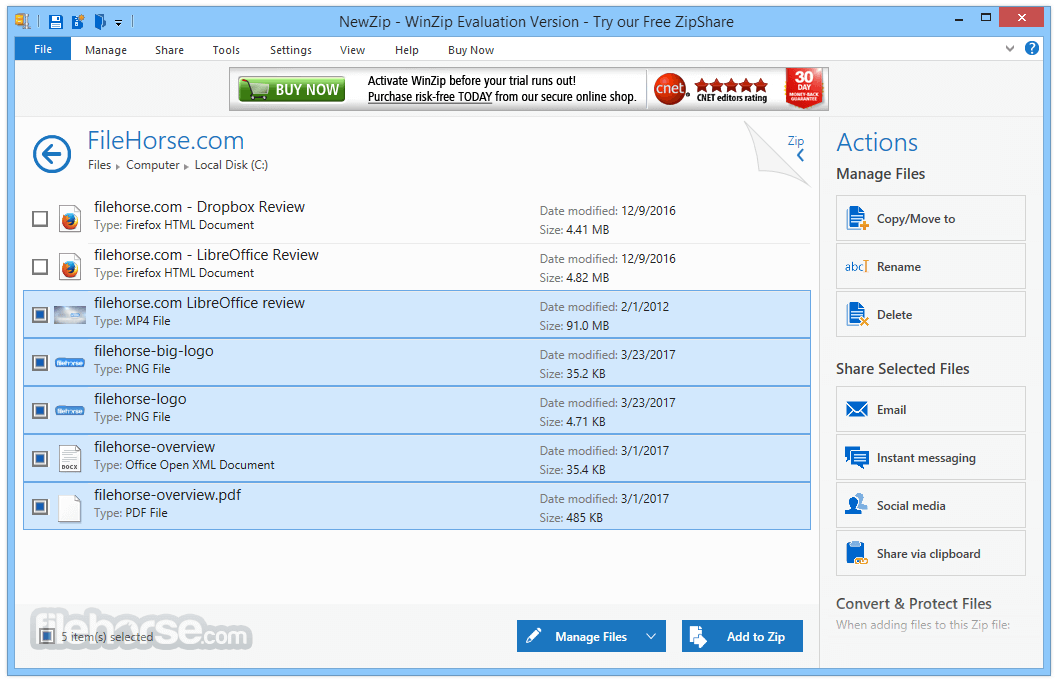Open the Tools menu
The height and width of the screenshot is (680, 1057).
226,50
